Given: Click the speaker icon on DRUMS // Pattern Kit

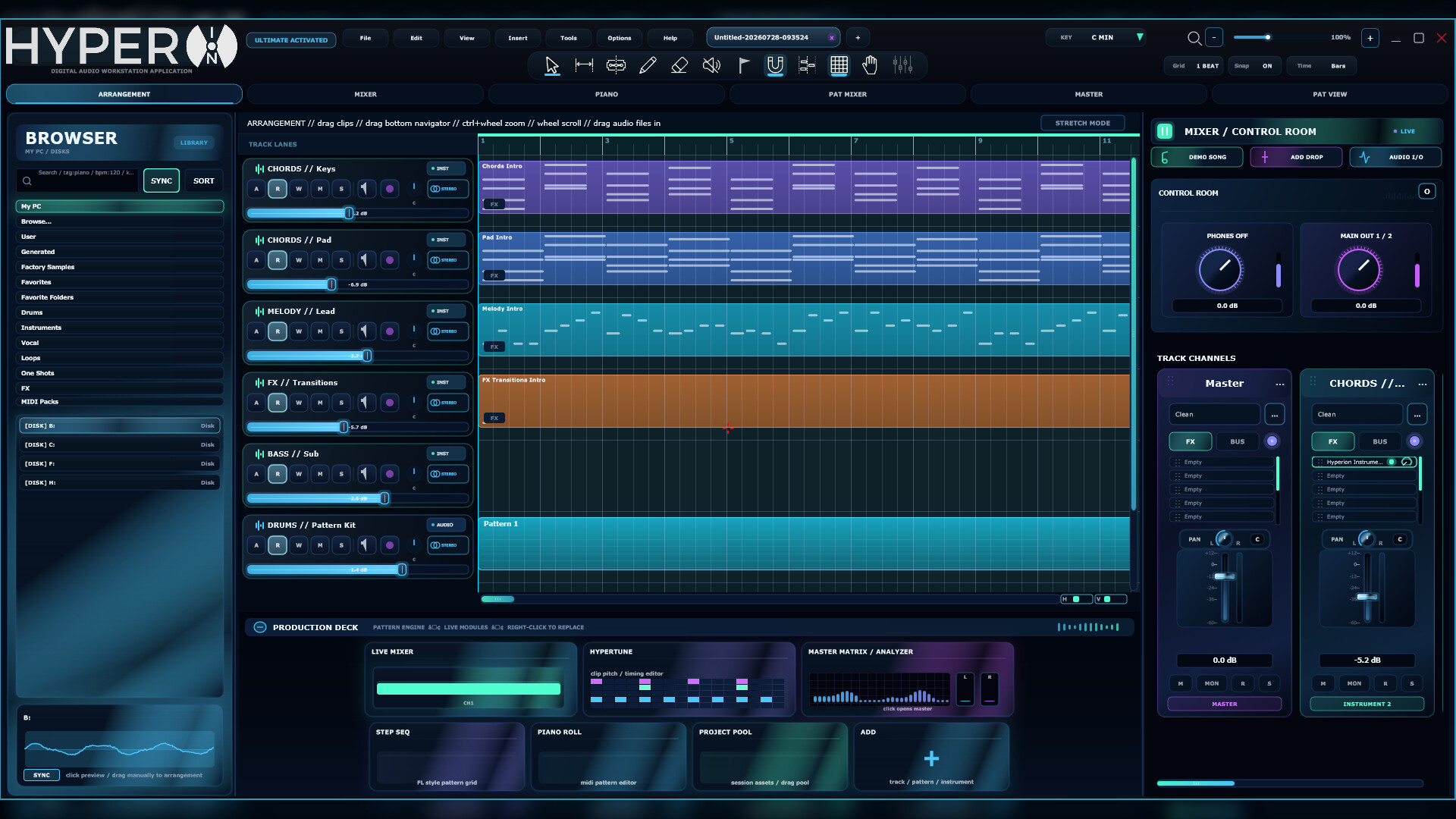Looking at the screenshot, I should (365, 545).
